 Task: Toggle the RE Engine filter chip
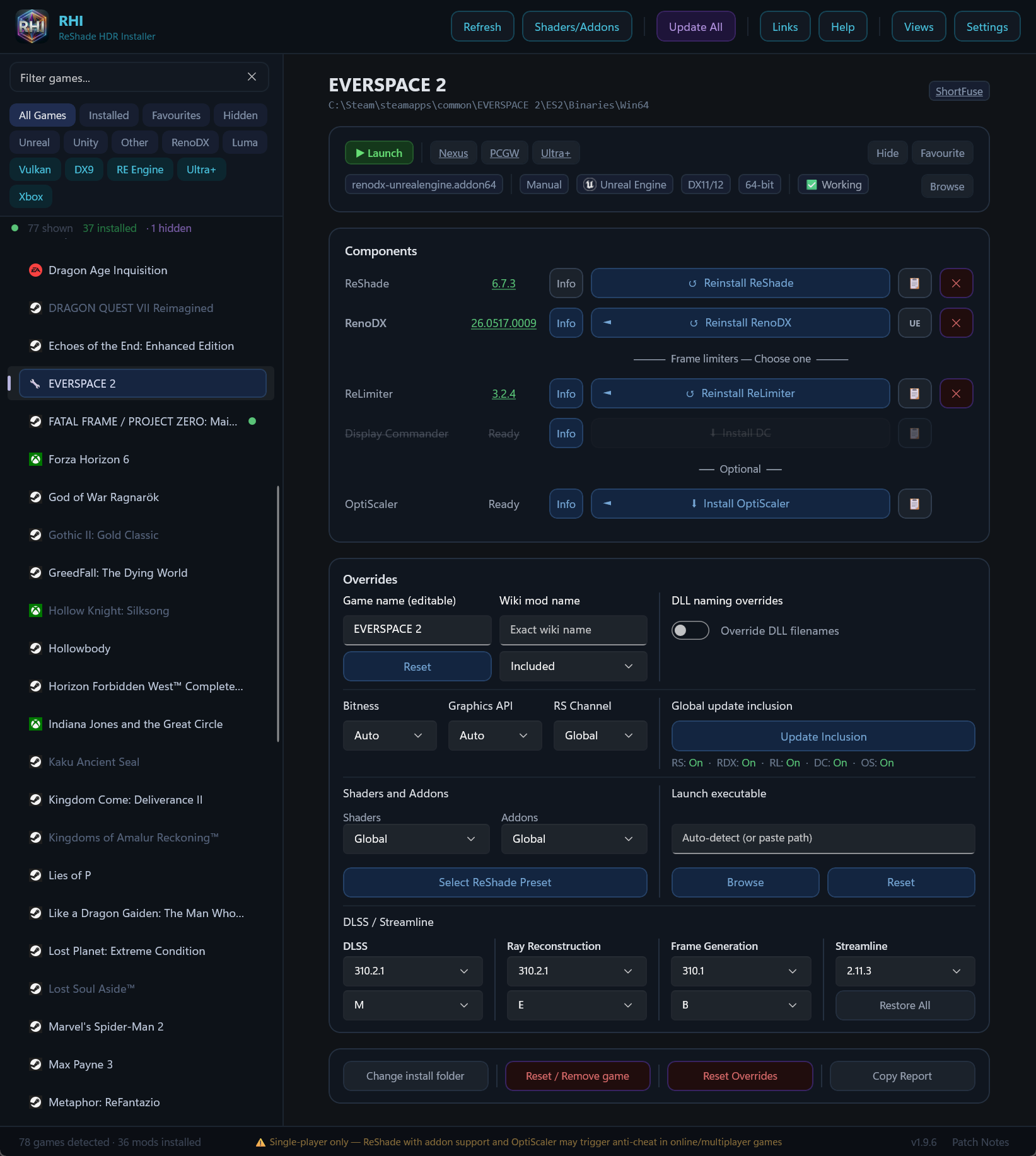pyautogui.click(x=140, y=170)
